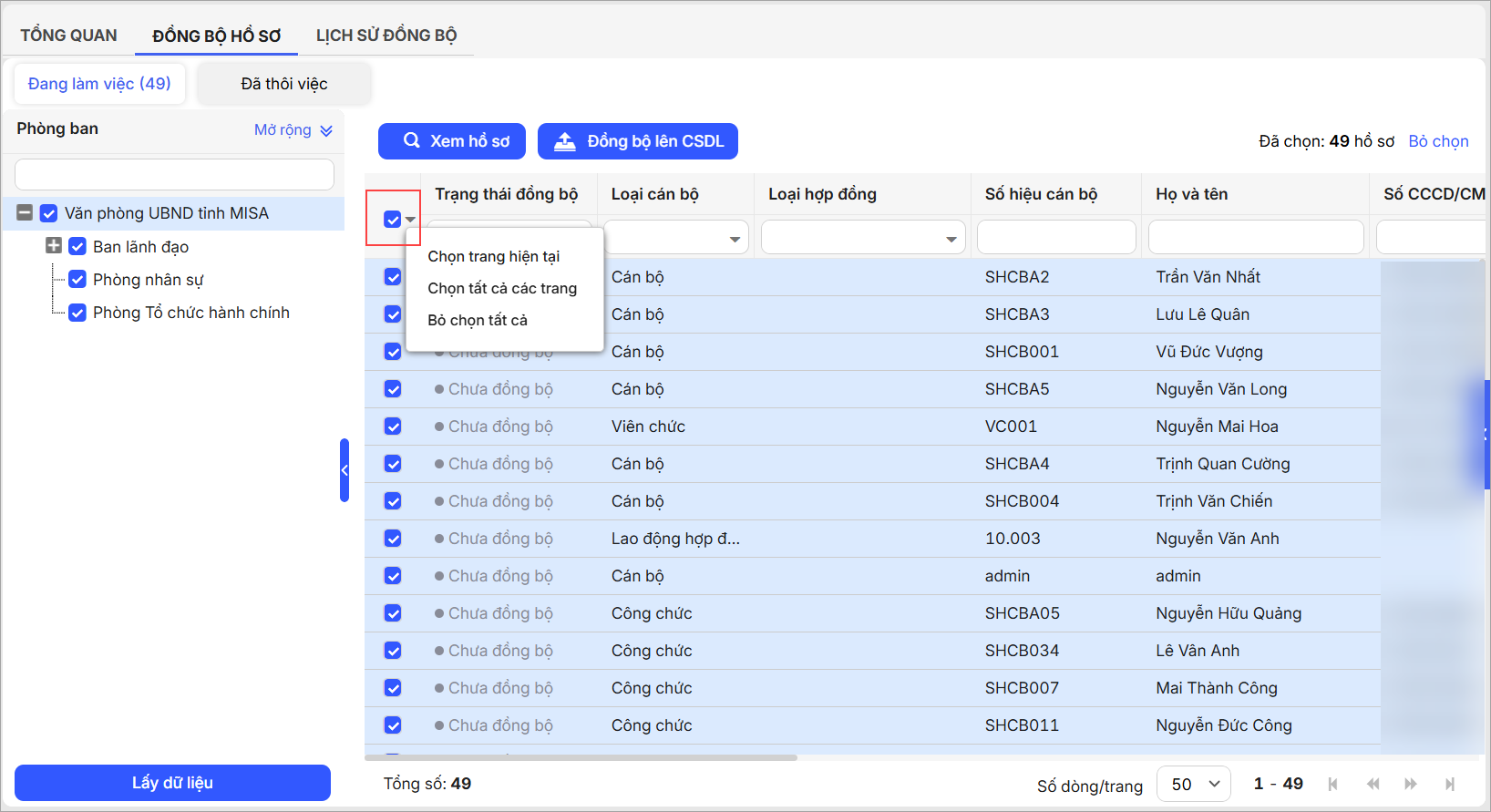Go to previous page pagination icon
The width and height of the screenshot is (1491, 812).
1373,784
